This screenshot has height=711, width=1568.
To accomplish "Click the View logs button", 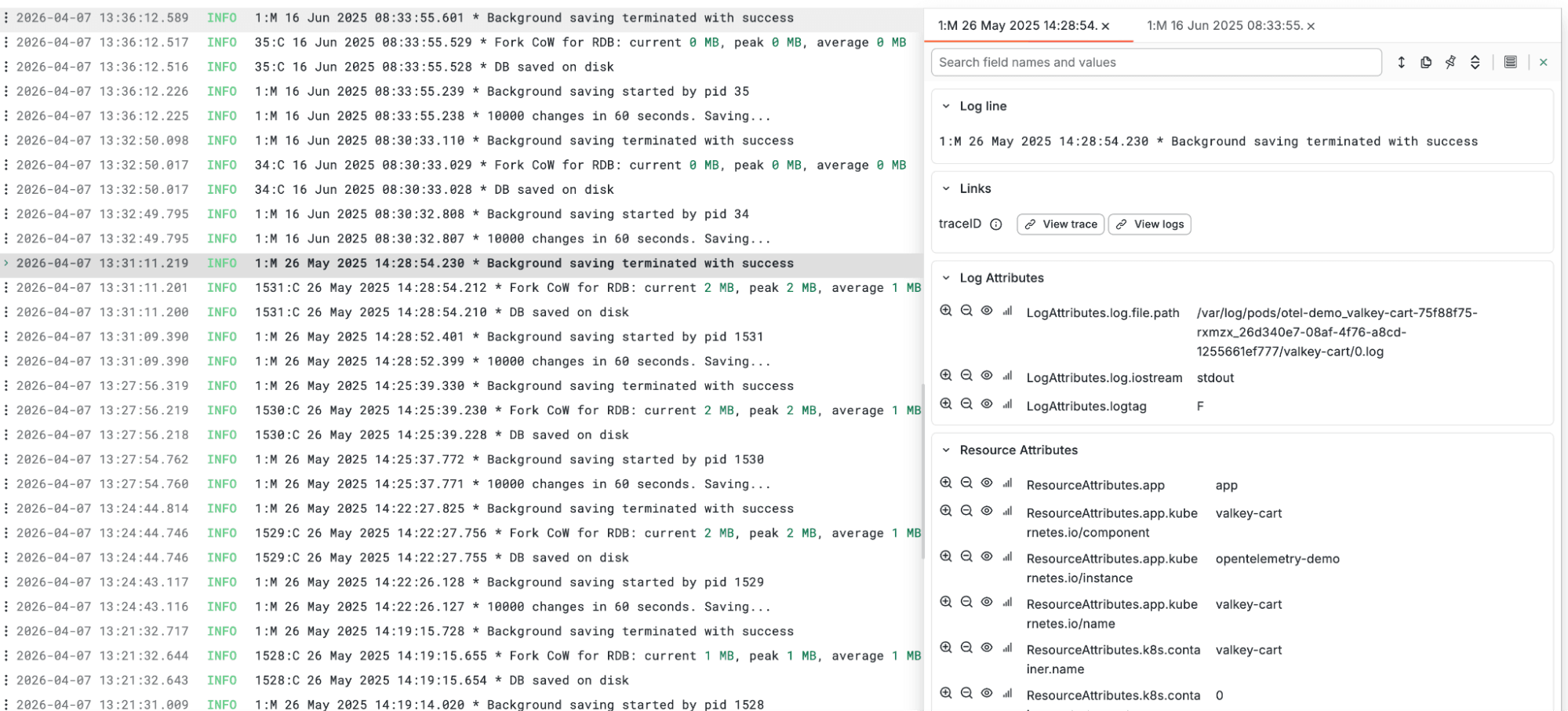I will [x=1150, y=224].
